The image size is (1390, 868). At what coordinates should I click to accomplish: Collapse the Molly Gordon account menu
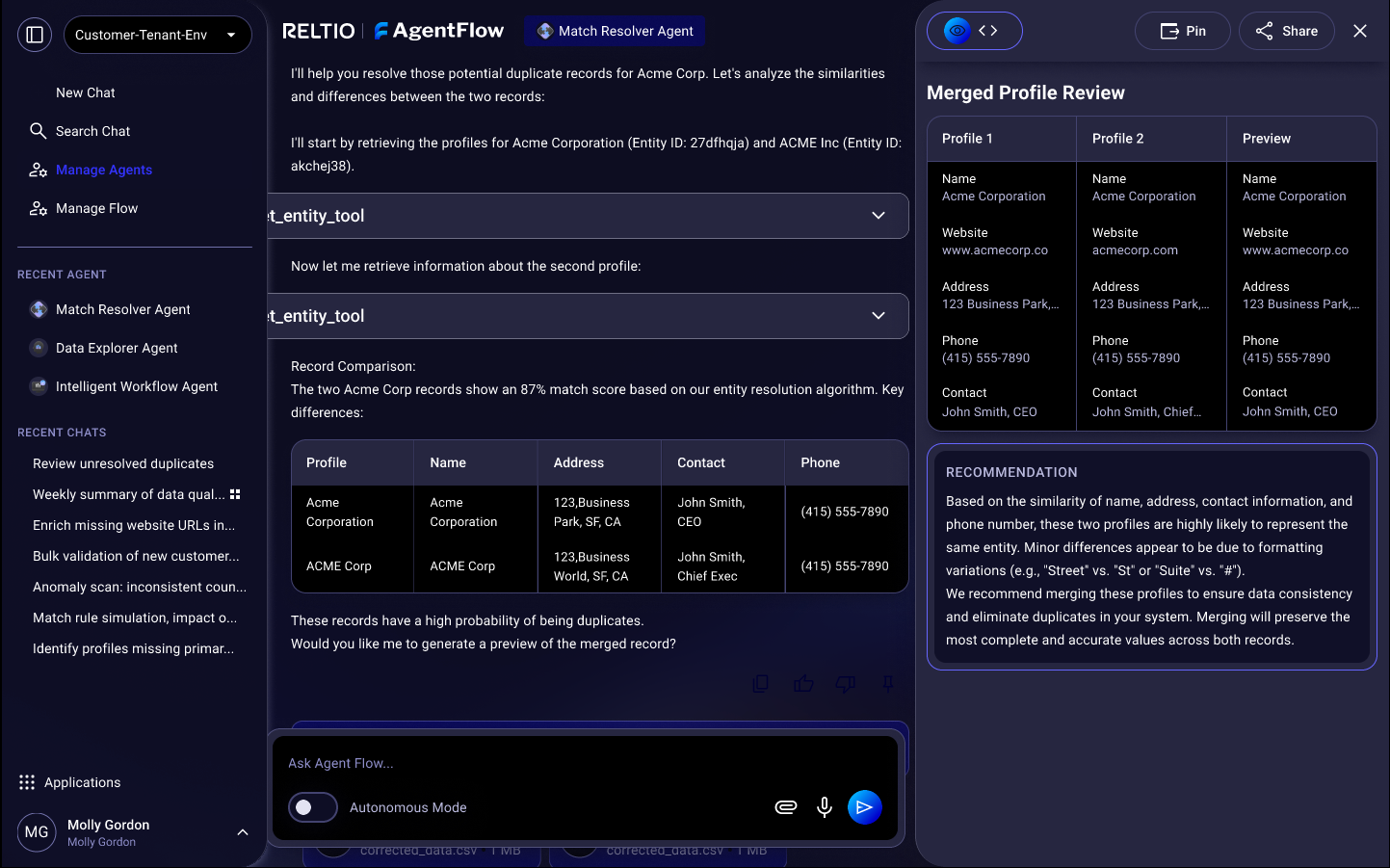coord(242,832)
